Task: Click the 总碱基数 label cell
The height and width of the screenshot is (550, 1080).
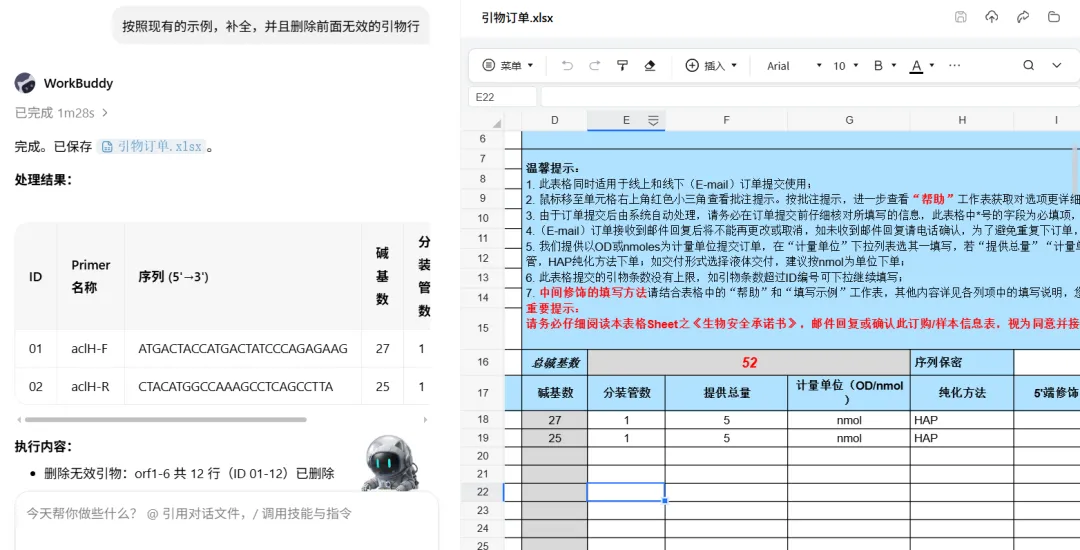Action: [x=554, y=362]
